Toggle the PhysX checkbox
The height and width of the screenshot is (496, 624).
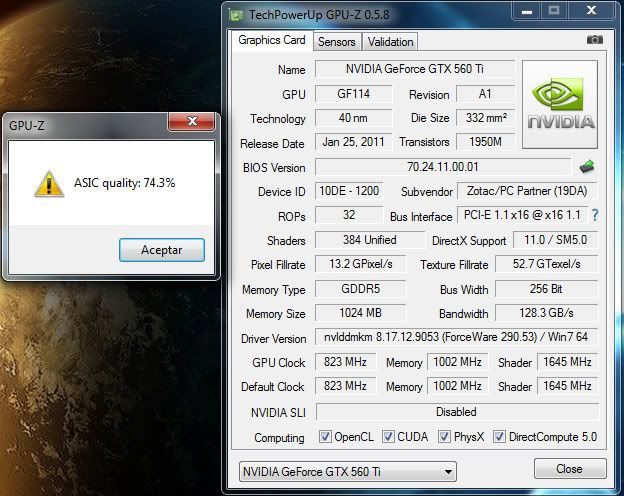coord(444,437)
